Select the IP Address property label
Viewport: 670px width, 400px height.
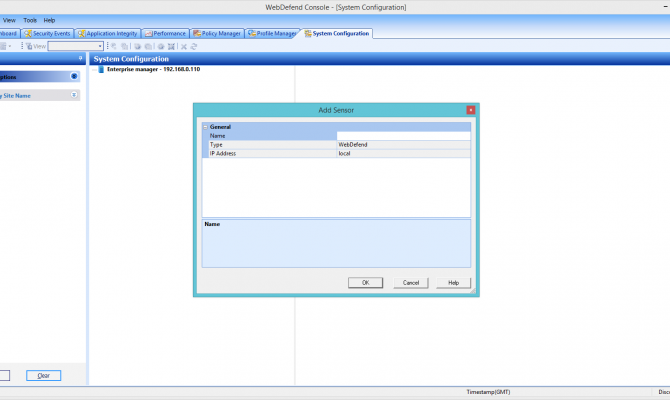coord(223,153)
